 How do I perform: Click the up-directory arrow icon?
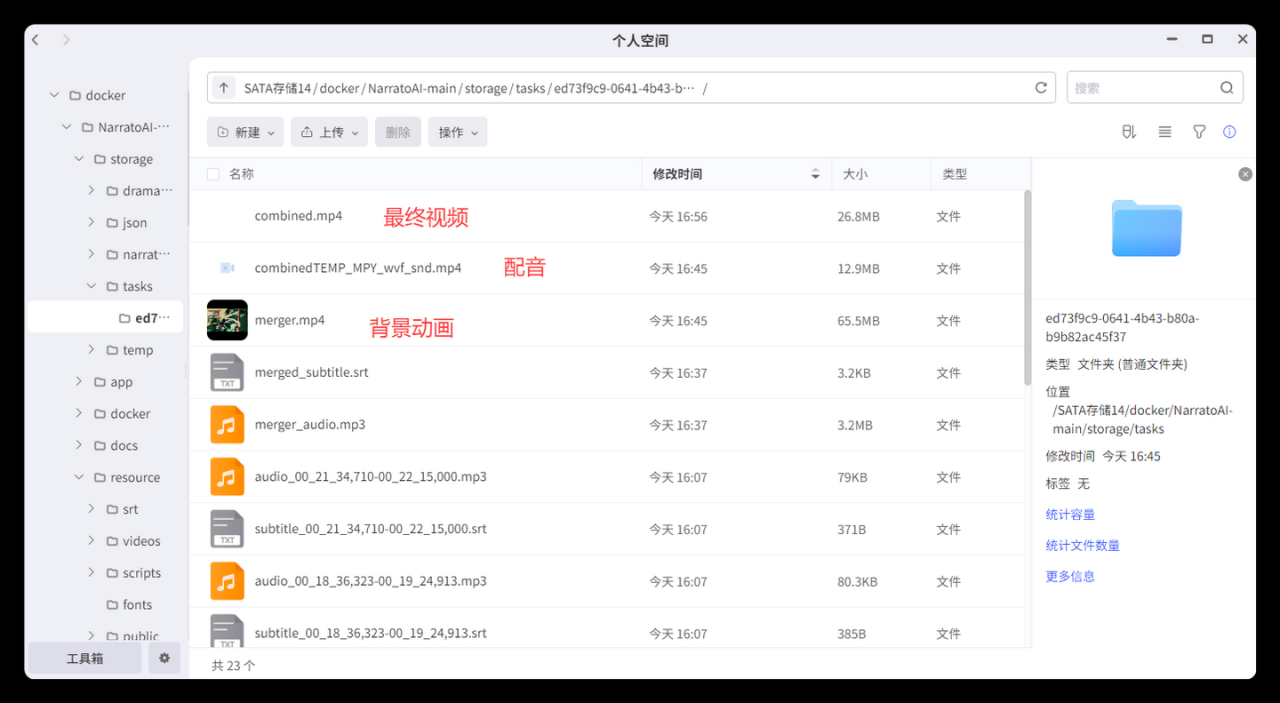[224, 88]
